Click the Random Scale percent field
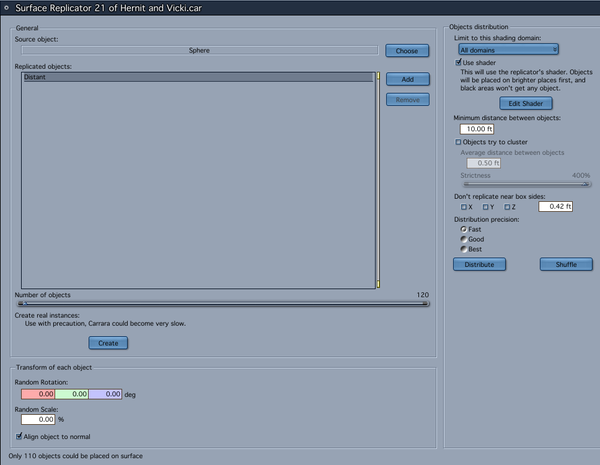This screenshot has width=600, height=465. coord(38,419)
